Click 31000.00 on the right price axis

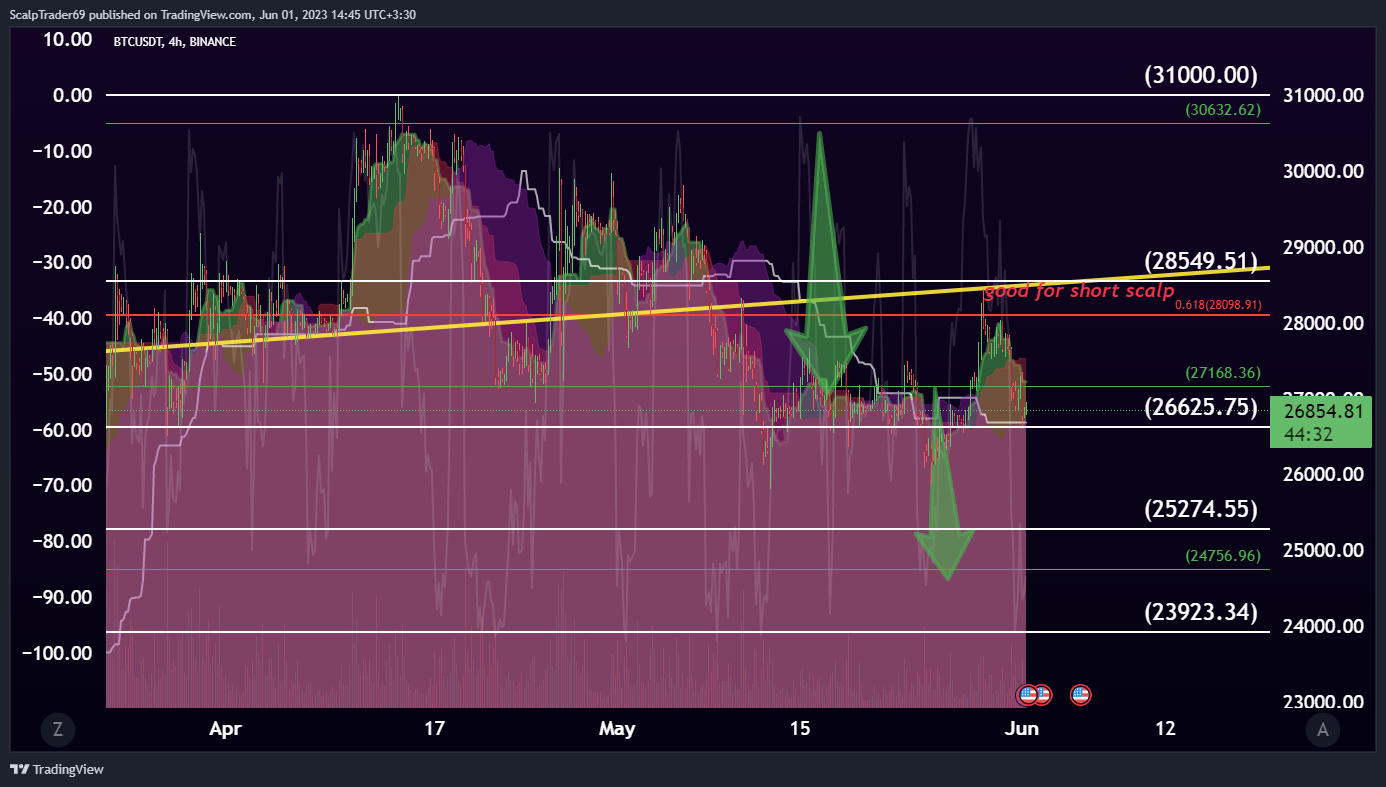[x=1325, y=96]
